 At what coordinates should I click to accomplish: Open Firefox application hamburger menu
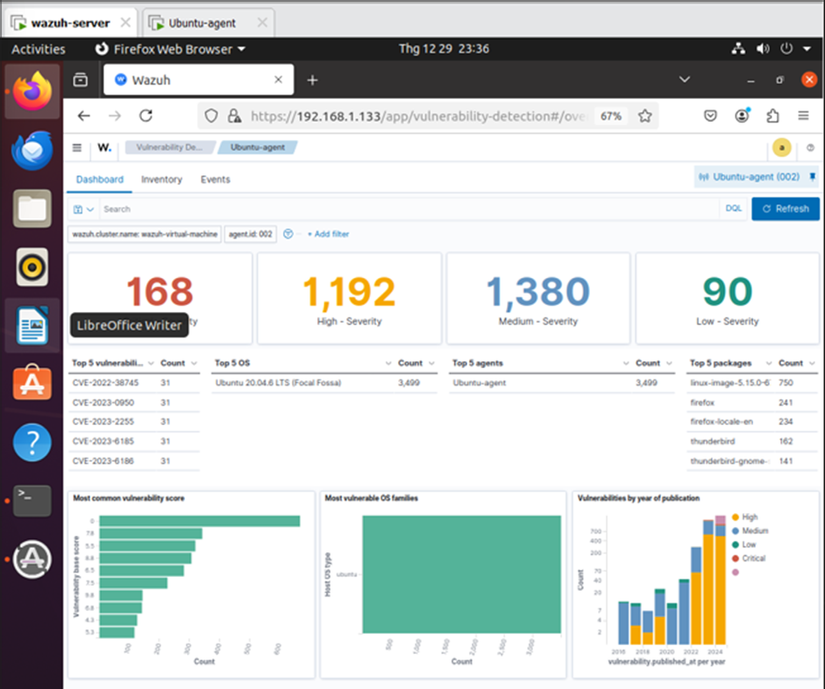point(803,116)
